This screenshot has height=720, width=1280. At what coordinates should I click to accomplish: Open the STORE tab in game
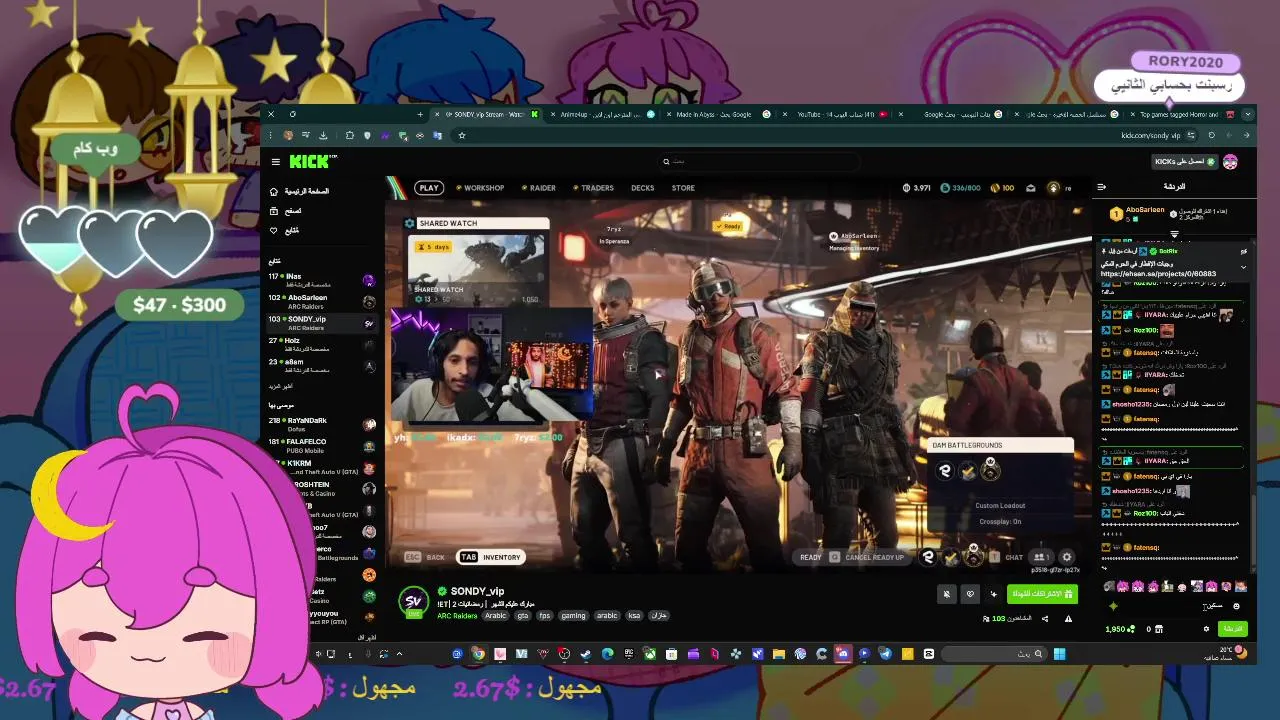683,188
